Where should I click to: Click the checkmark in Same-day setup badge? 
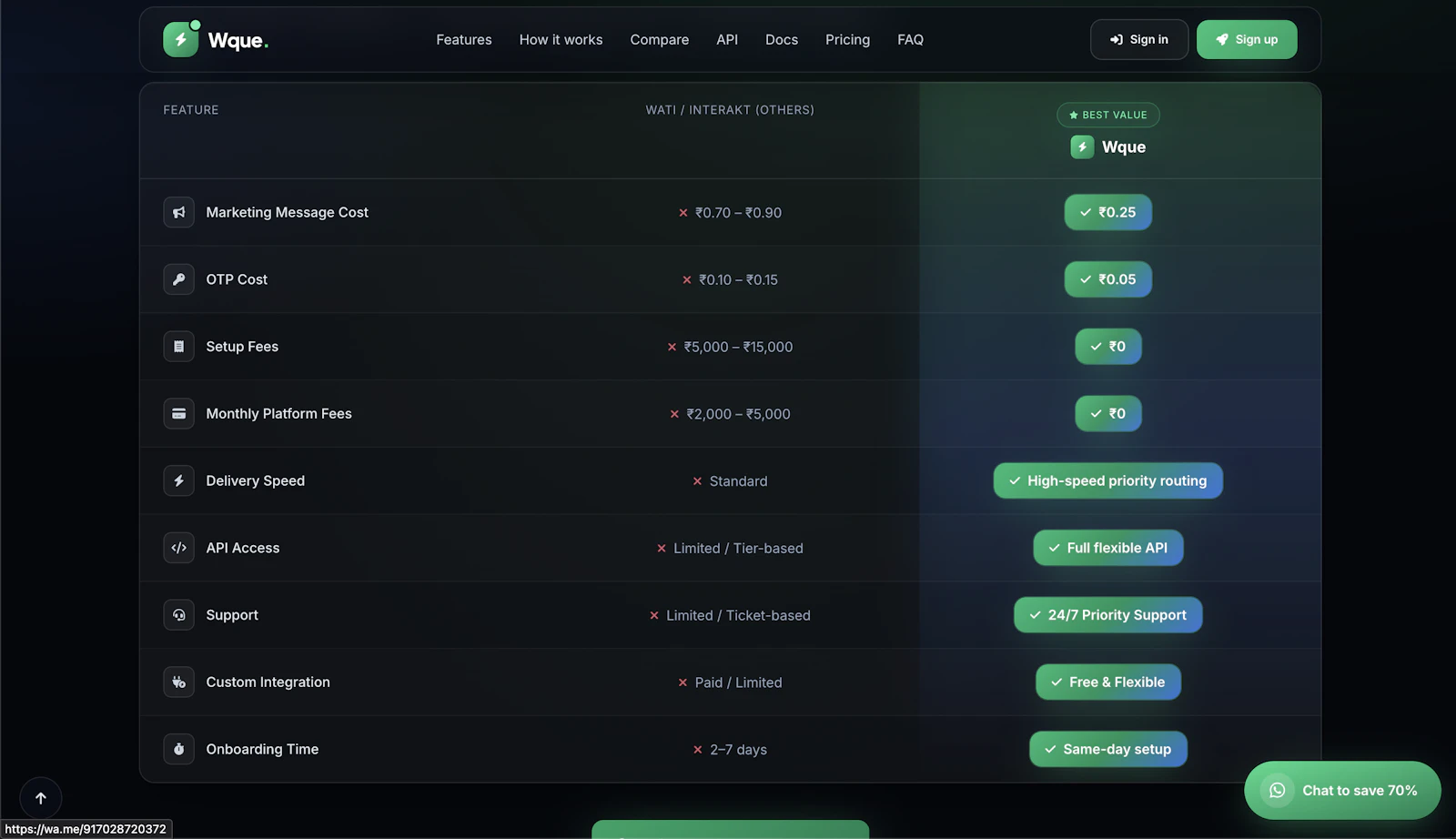click(1050, 749)
